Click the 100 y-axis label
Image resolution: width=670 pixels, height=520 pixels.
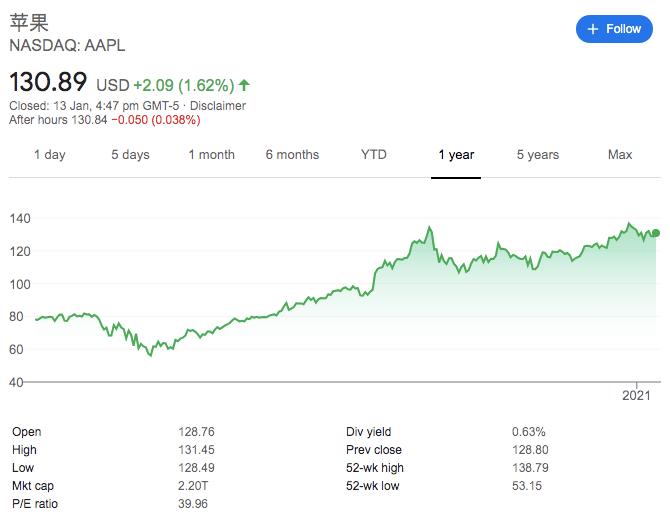coord(20,284)
